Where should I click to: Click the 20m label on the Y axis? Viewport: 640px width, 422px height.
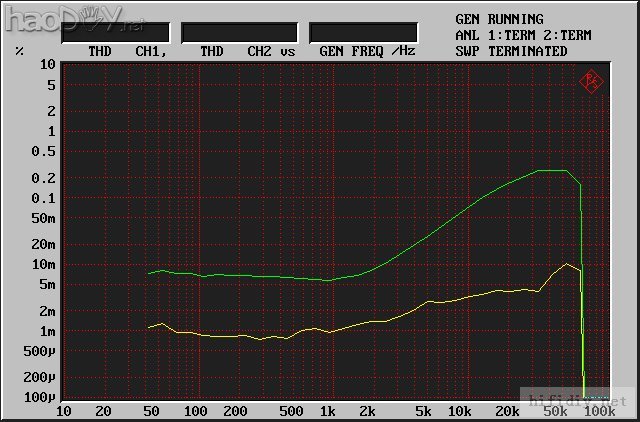point(43,244)
